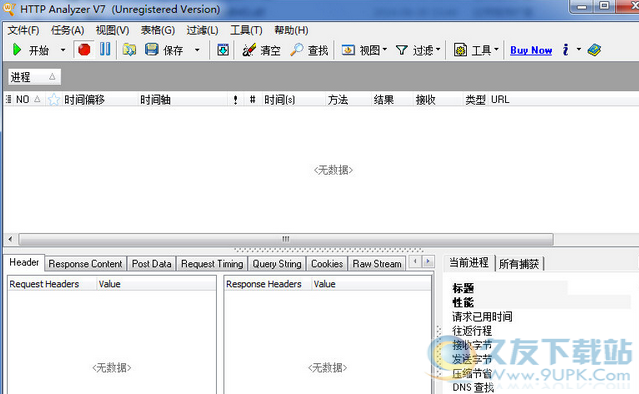Click the Save (保存) disk icon

tap(152, 50)
